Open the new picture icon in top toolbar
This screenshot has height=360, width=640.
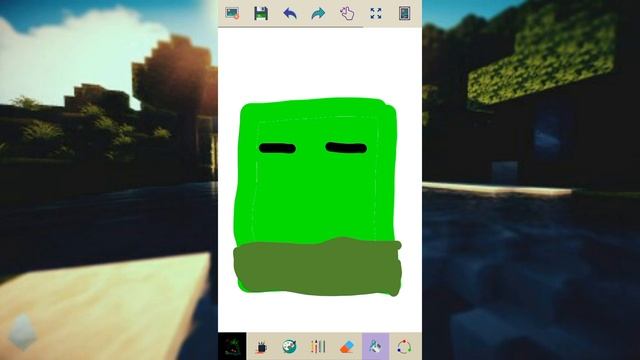[x=232, y=13]
